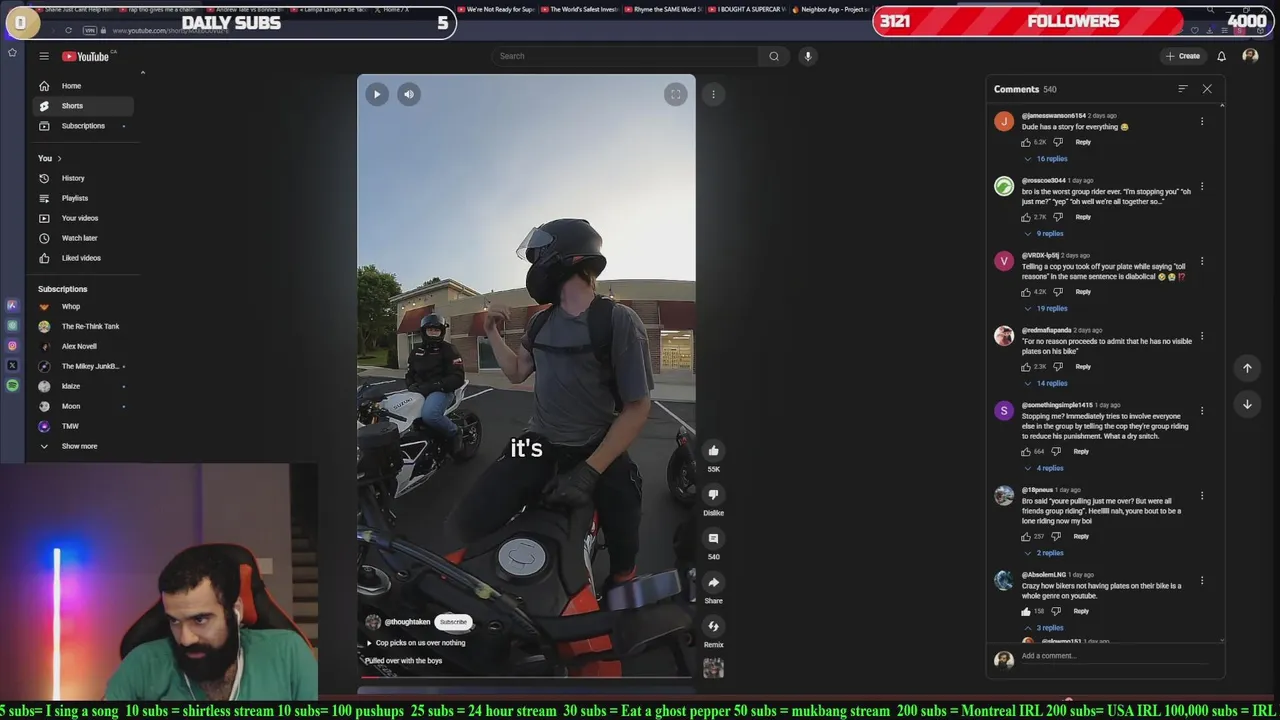Click the browser bookmark star icon
Viewport: 1280px width, 720px height.
(12, 52)
